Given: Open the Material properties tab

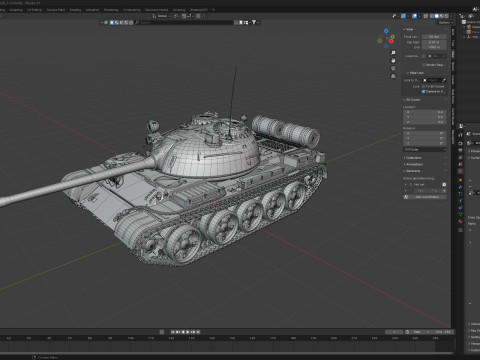Looking at the screenshot, I should point(460,221).
